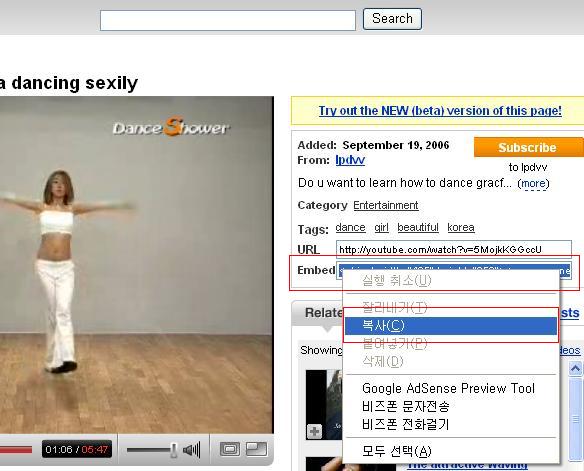The image size is (584, 471).
Task: Open uploader lpdvv profile link
Action: [350, 160]
